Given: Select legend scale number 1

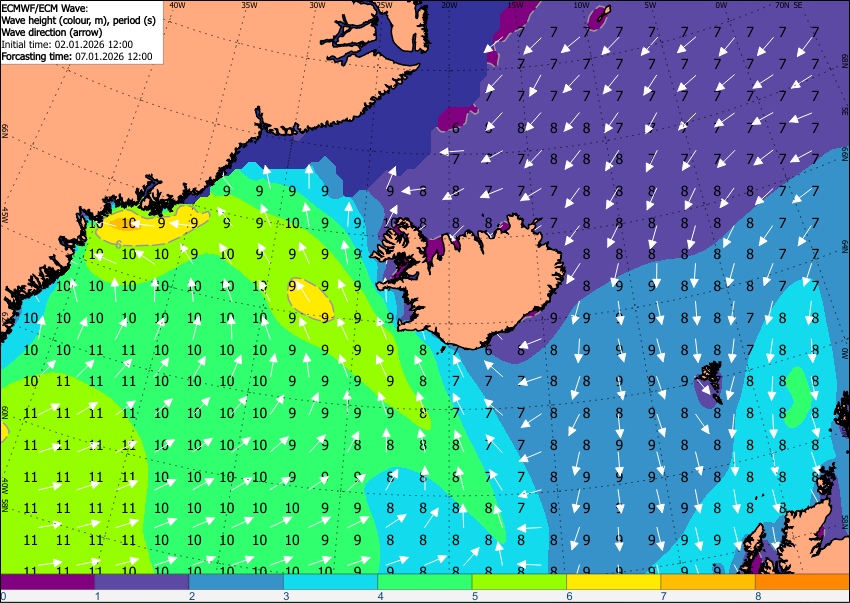Looking at the screenshot, I should (98, 596).
